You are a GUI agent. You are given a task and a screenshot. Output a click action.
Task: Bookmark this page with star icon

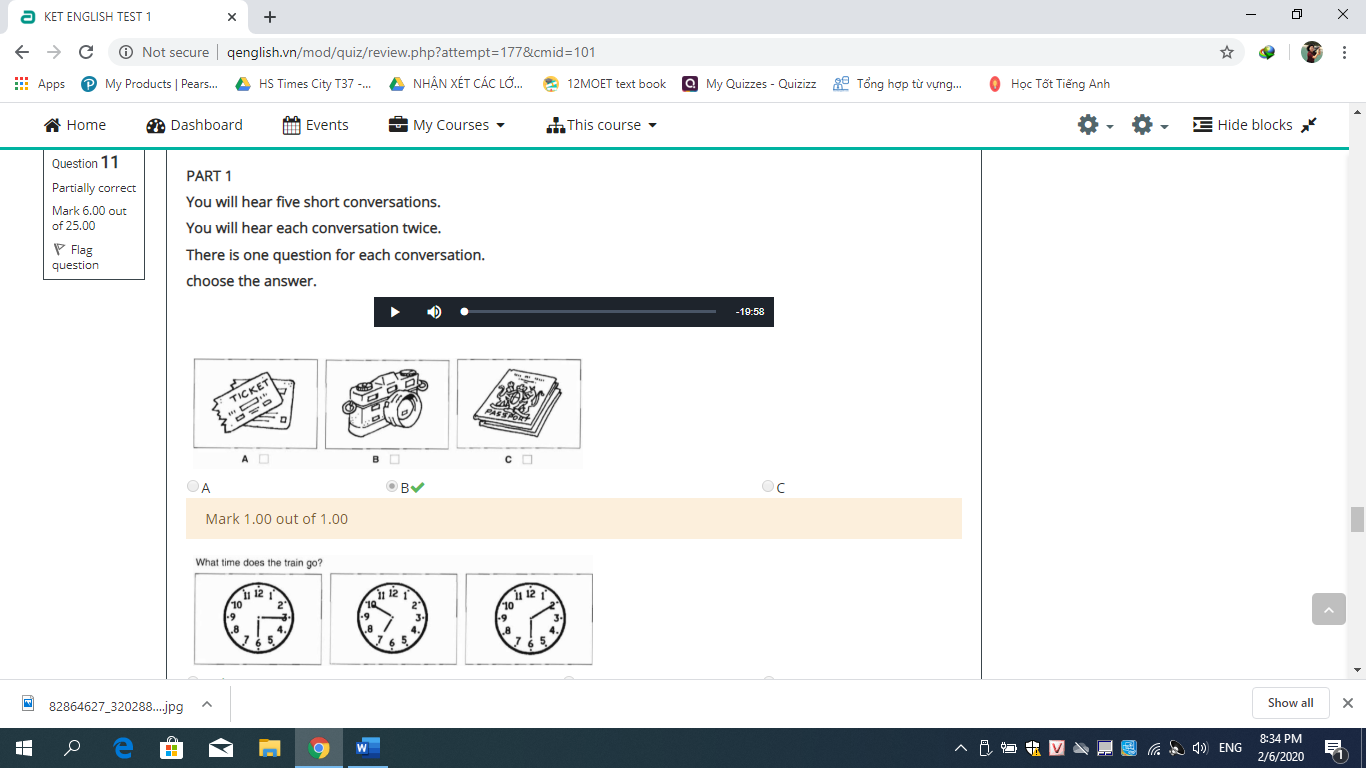point(1227,52)
